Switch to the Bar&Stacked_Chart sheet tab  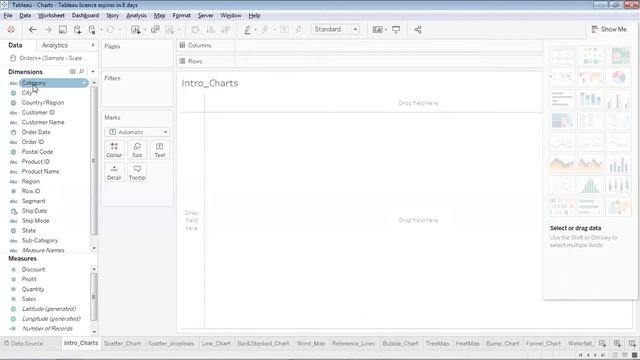[x=263, y=343]
